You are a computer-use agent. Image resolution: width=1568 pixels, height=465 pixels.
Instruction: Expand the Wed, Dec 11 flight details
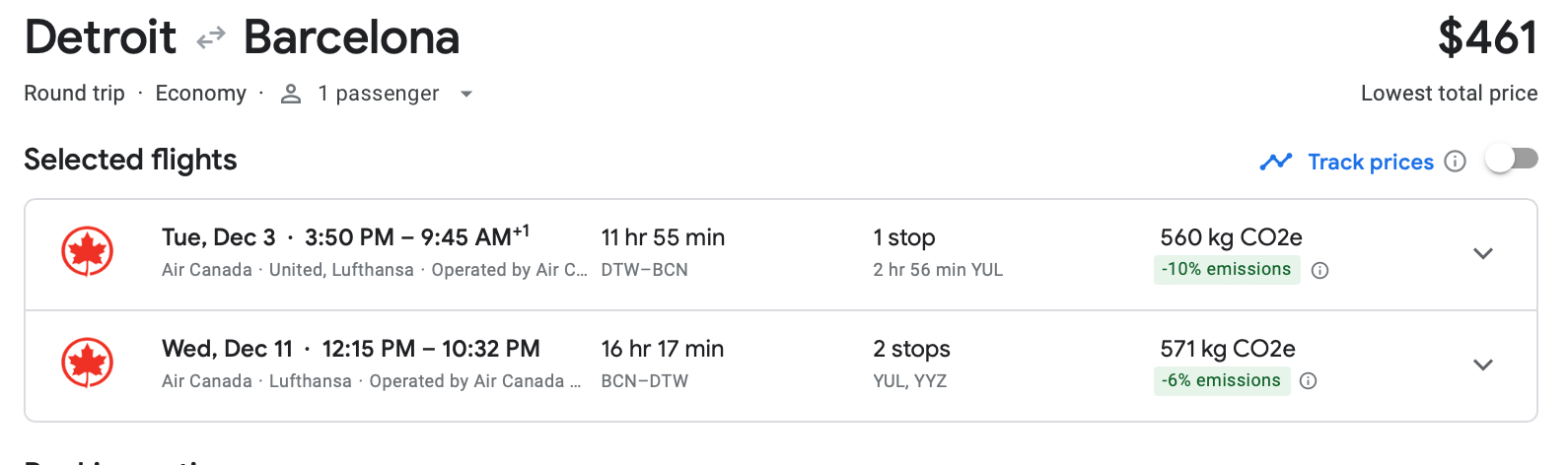point(1482,365)
